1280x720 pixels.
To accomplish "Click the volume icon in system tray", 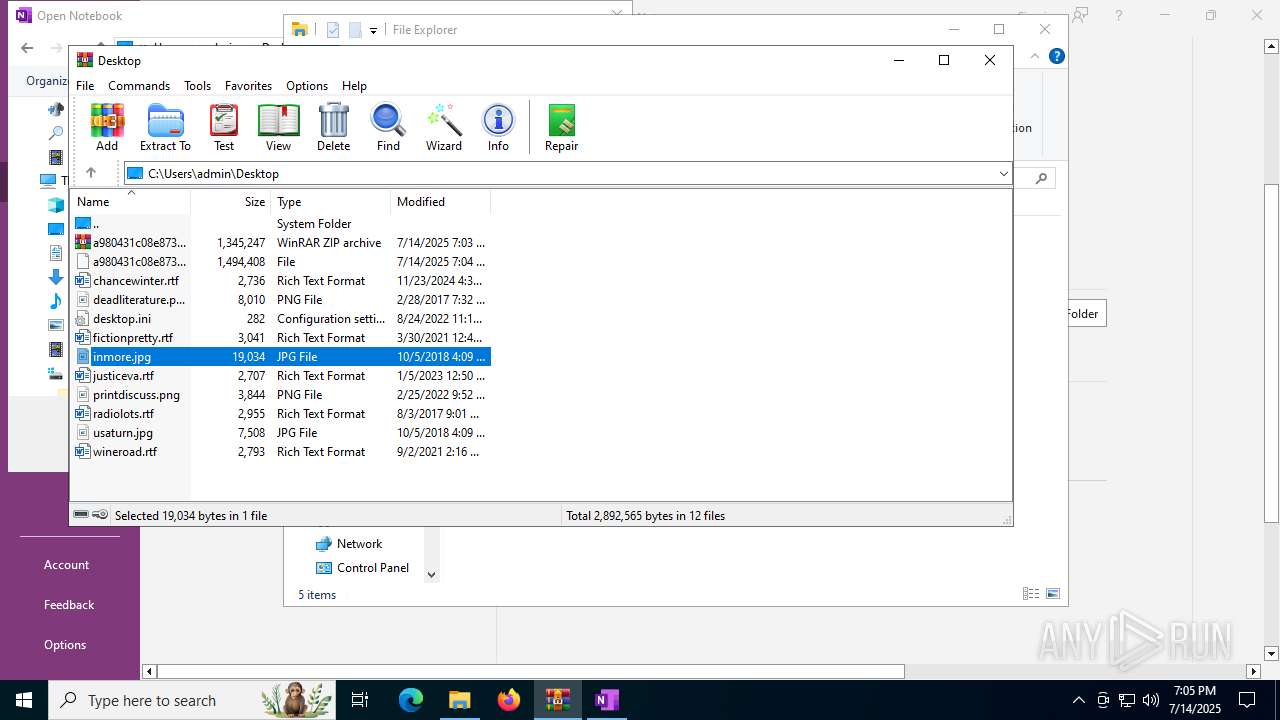I will pyautogui.click(x=1151, y=700).
